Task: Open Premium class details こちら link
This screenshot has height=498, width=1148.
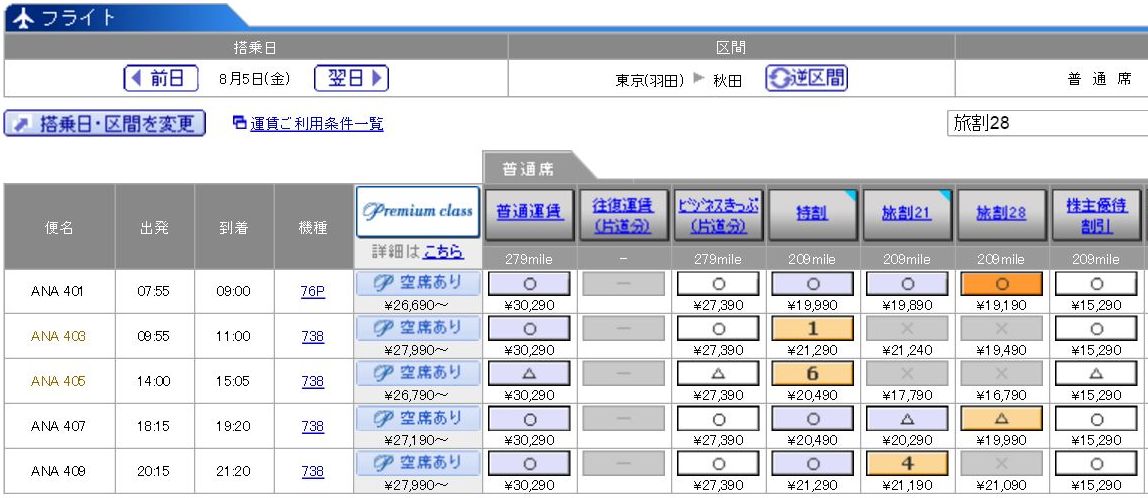Action: [443, 252]
